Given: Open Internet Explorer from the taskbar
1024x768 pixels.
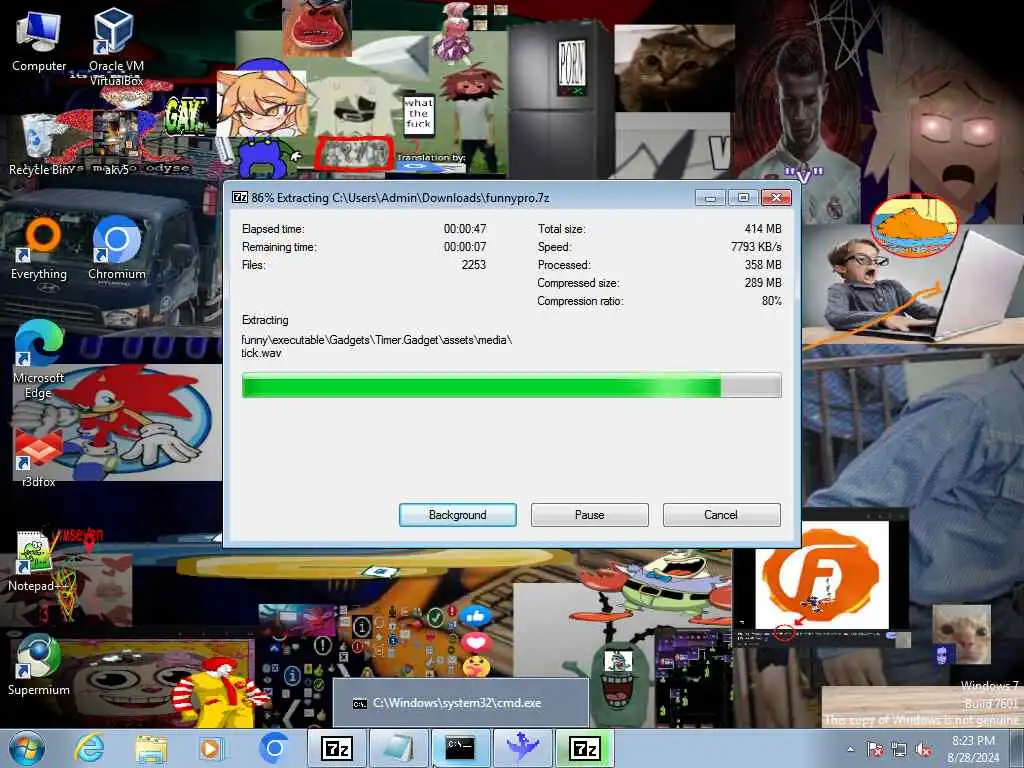Looking at the screenshot, I should point(89,748).
